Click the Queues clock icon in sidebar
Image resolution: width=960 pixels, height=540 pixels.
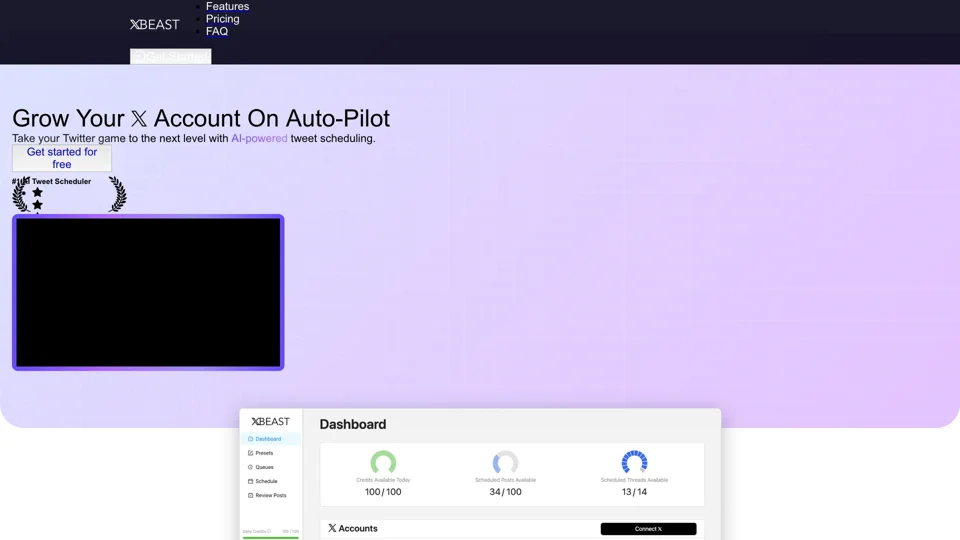[250, 467]
